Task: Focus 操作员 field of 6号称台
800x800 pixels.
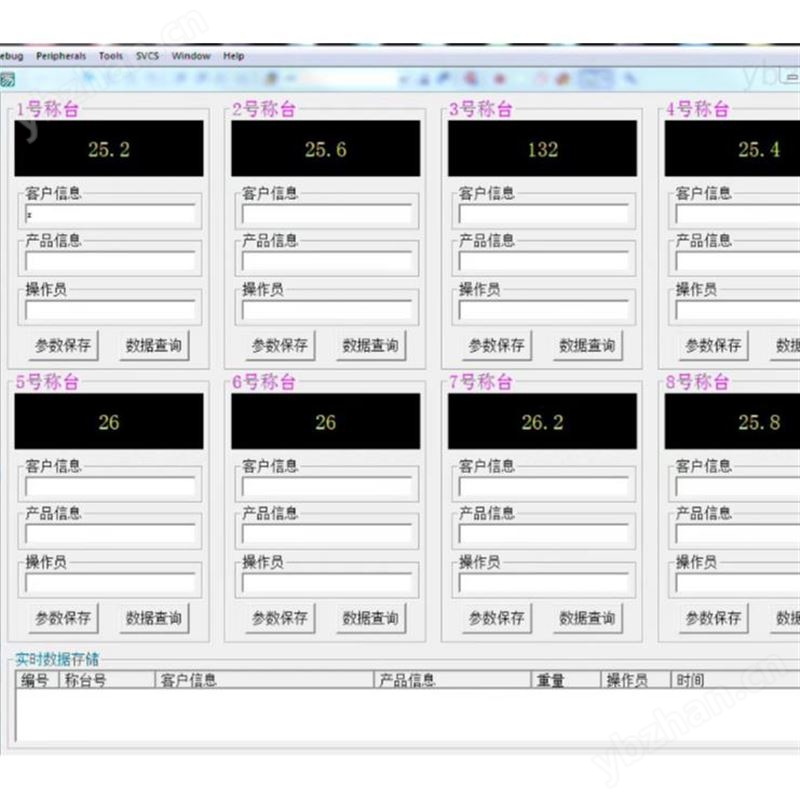Action: click(327, 583)
